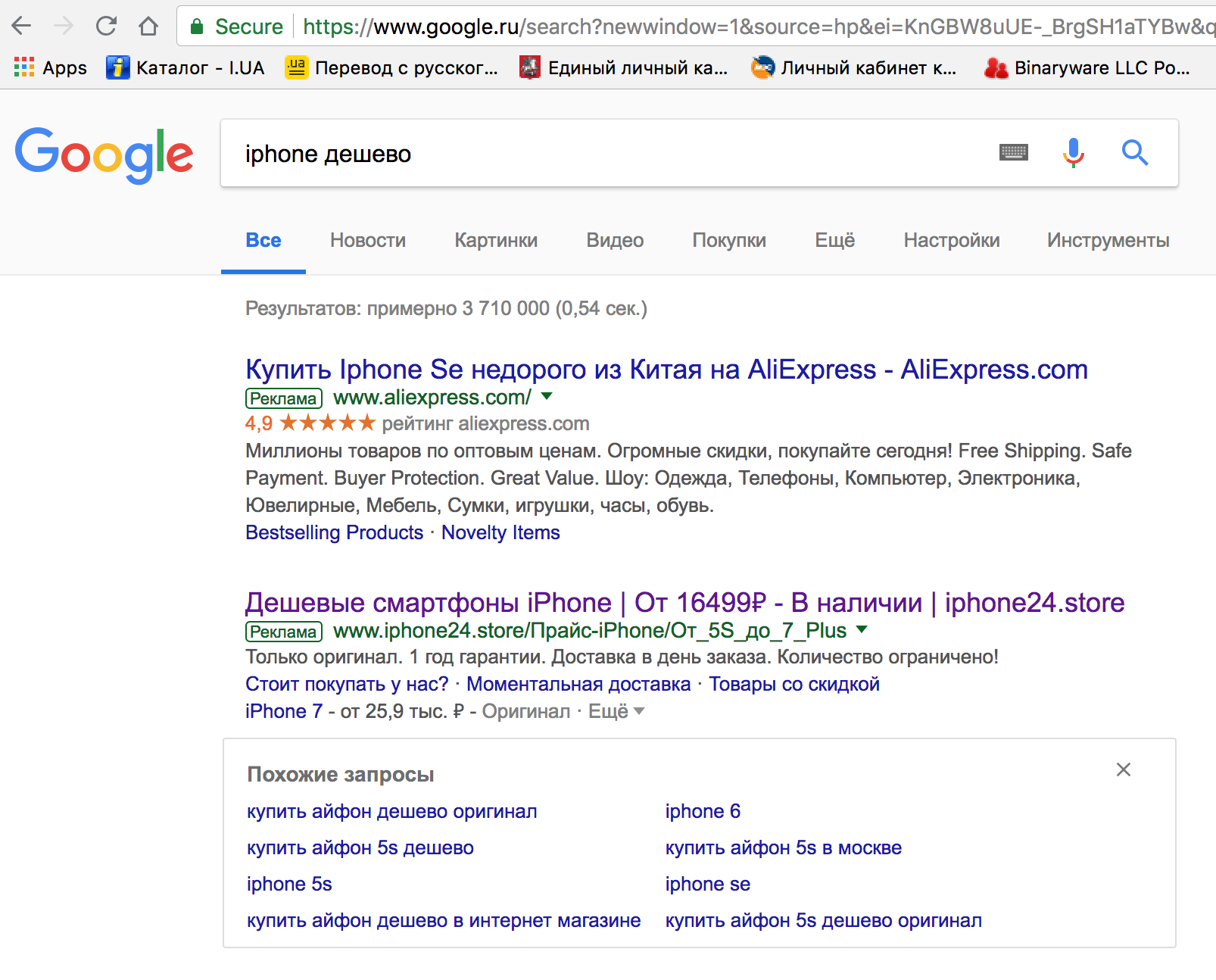Click the blue magnifier search button
Viewport: 1216px width, 980px height.
1135,153
